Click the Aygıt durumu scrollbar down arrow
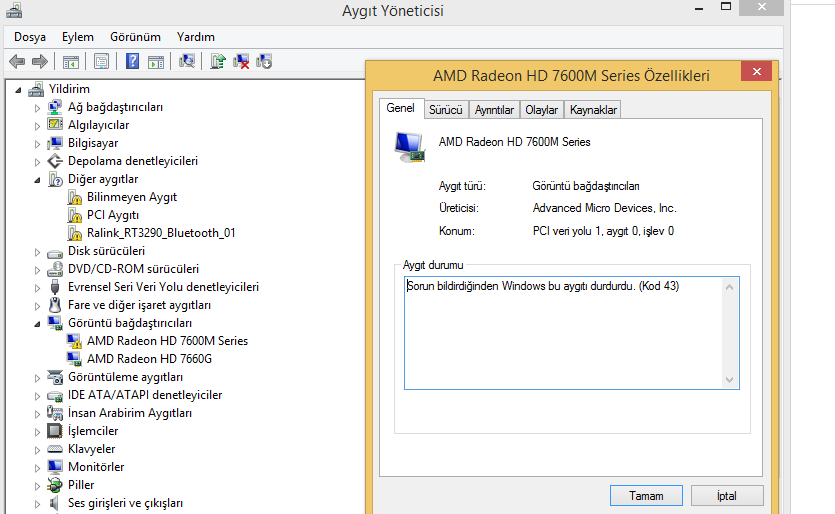The height and width of the screenshot is (514, 835). click(730, 379)
